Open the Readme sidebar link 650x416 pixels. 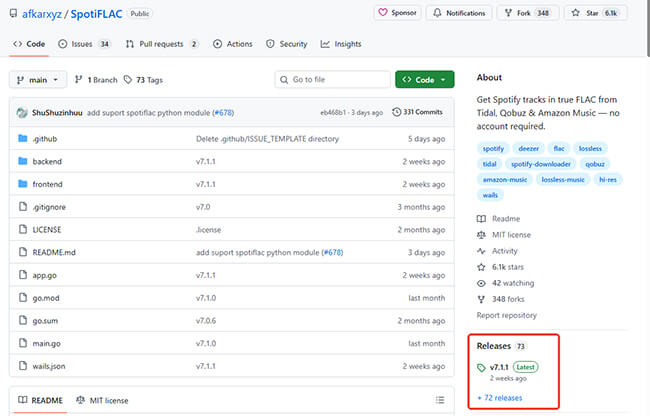[x=498, y=219]
